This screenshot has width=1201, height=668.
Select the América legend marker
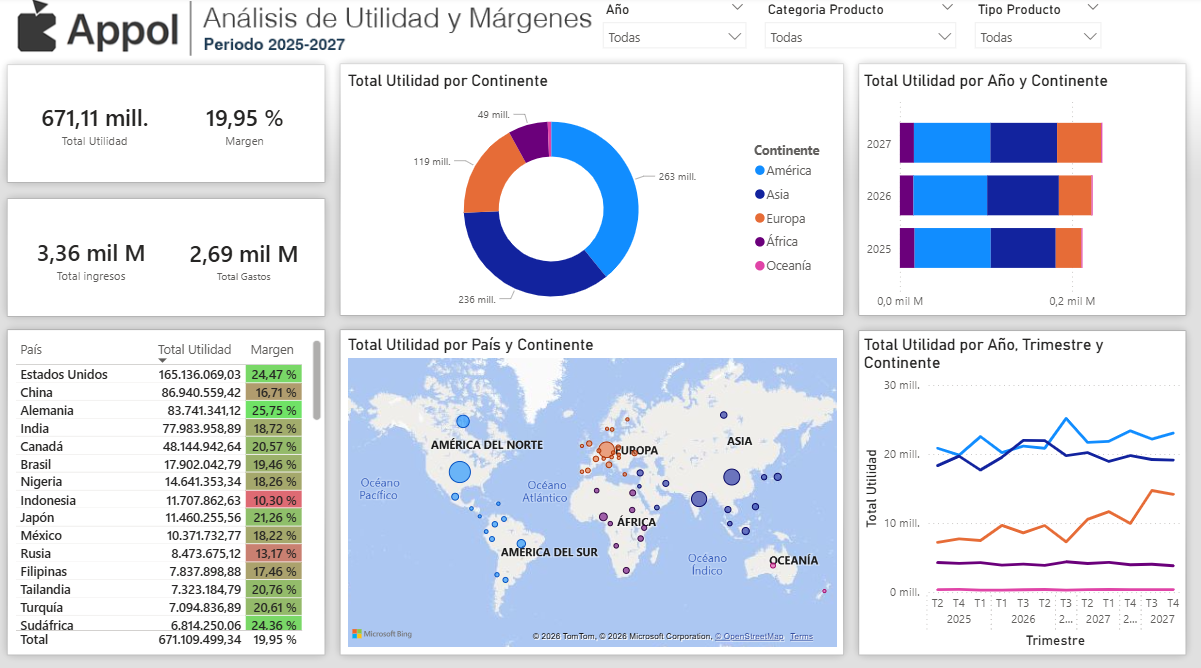click(760, 171)
